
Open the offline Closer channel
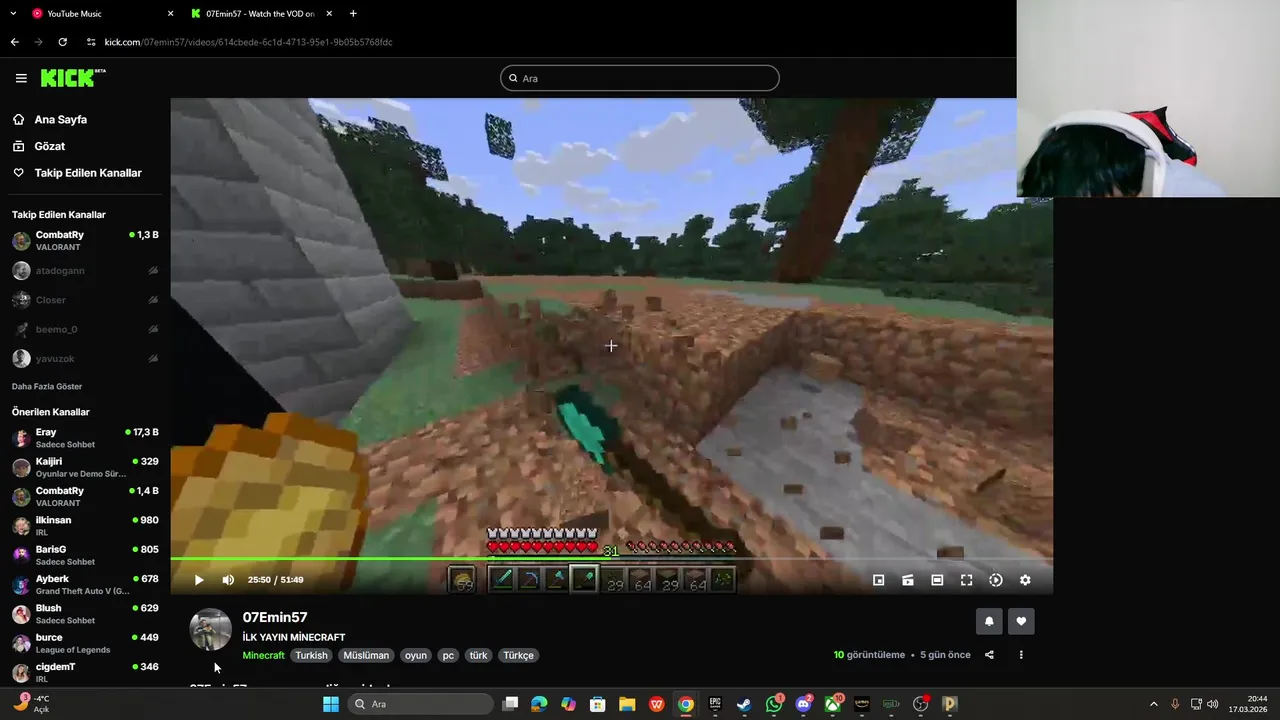85,300
